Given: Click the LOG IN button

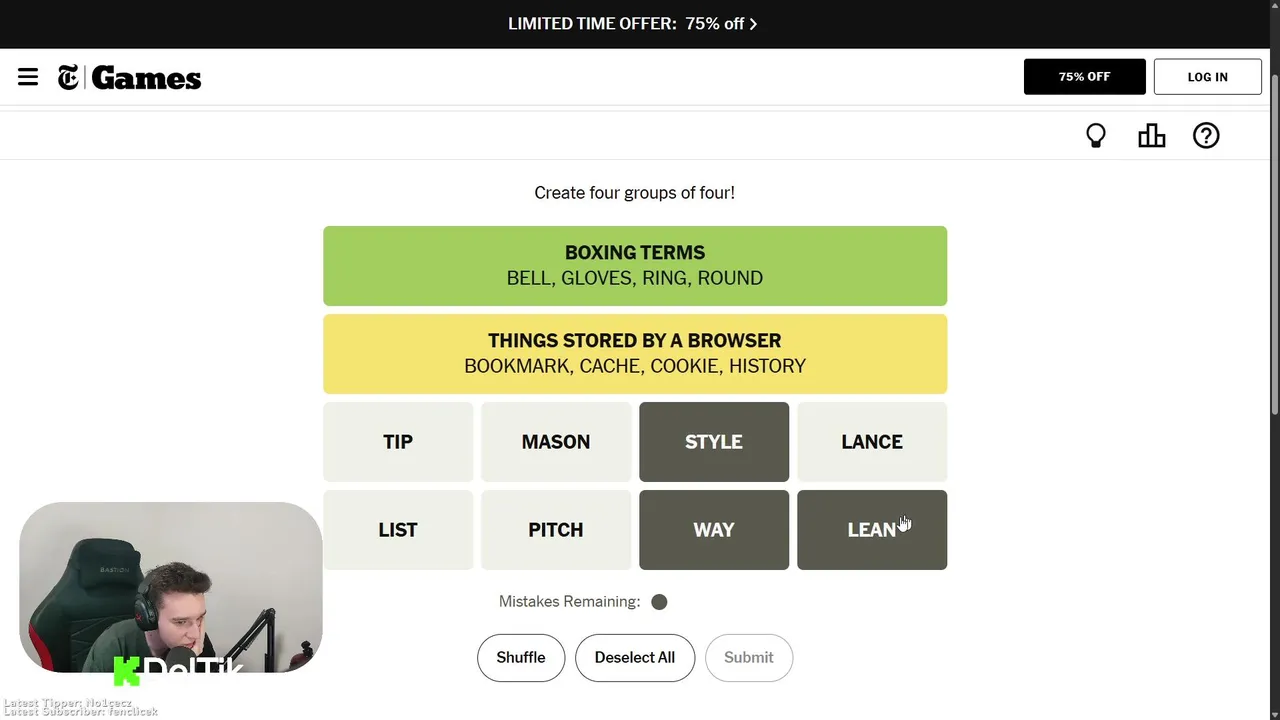Looking at the screenshot, I should 1208,77.
